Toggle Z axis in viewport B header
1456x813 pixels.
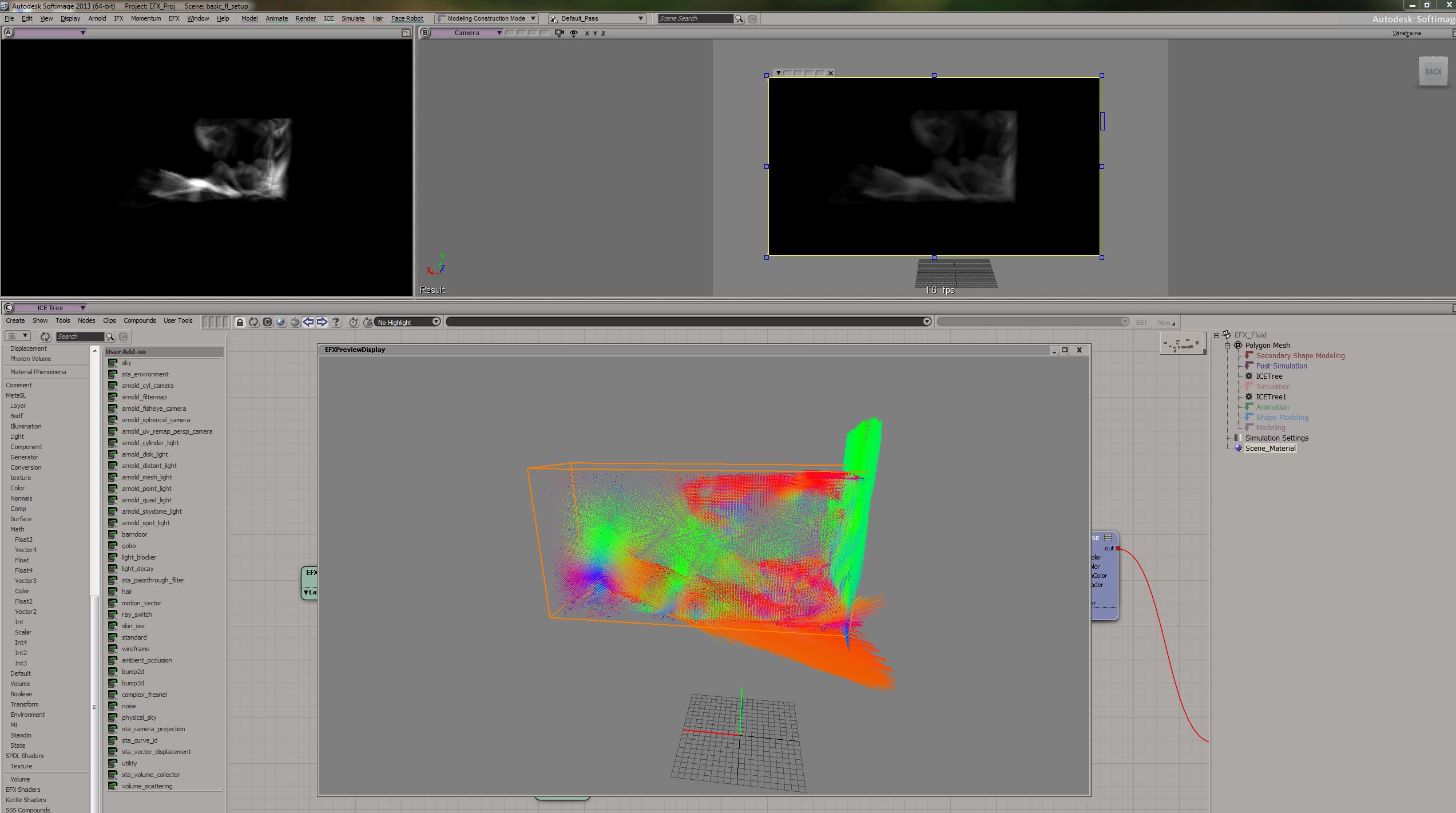tap(603, 33)
